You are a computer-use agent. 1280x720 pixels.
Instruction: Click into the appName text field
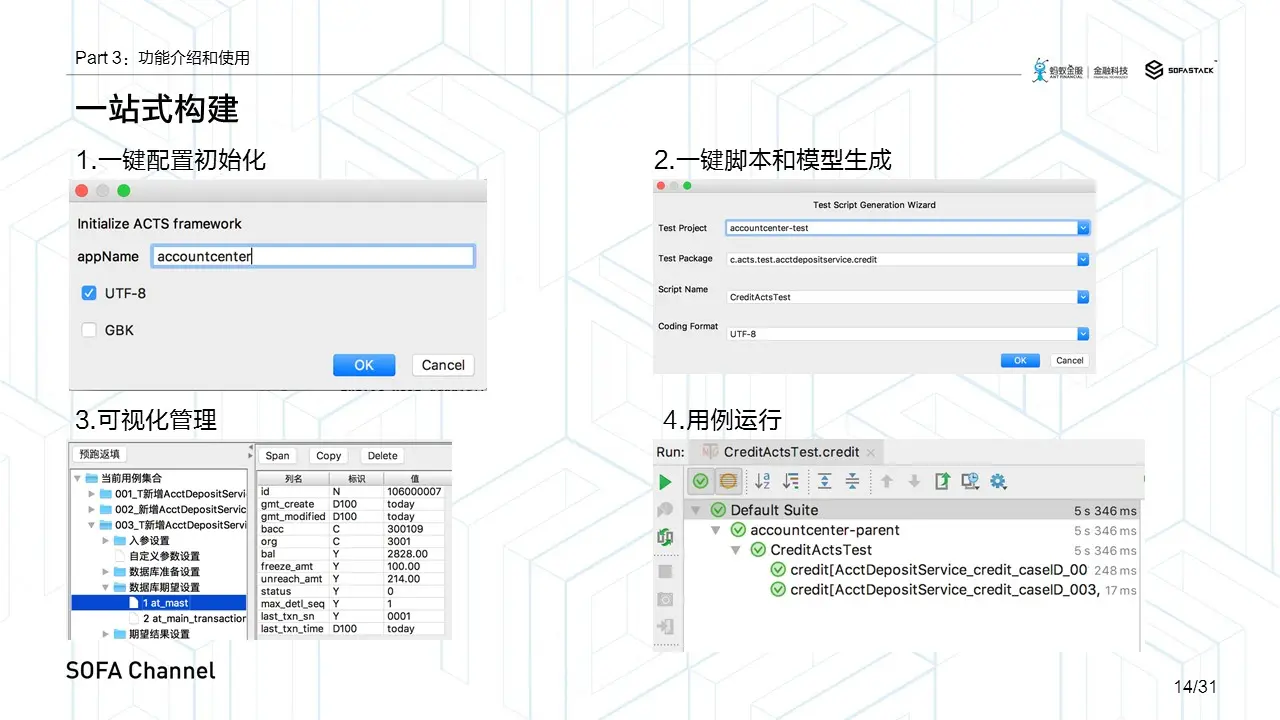(313, 256)
